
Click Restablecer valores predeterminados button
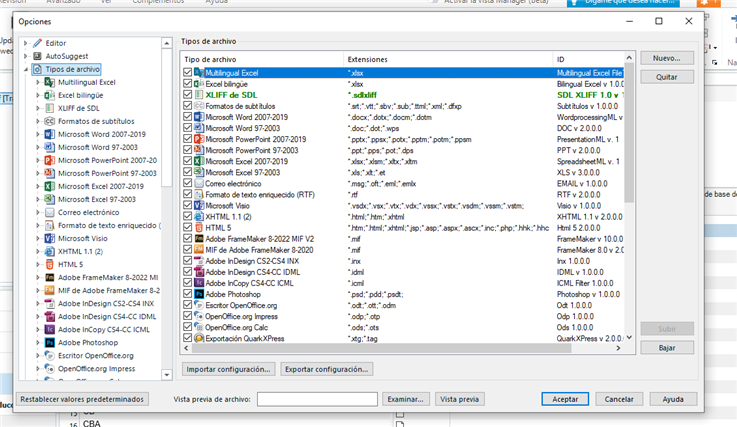tap(82, 399)
